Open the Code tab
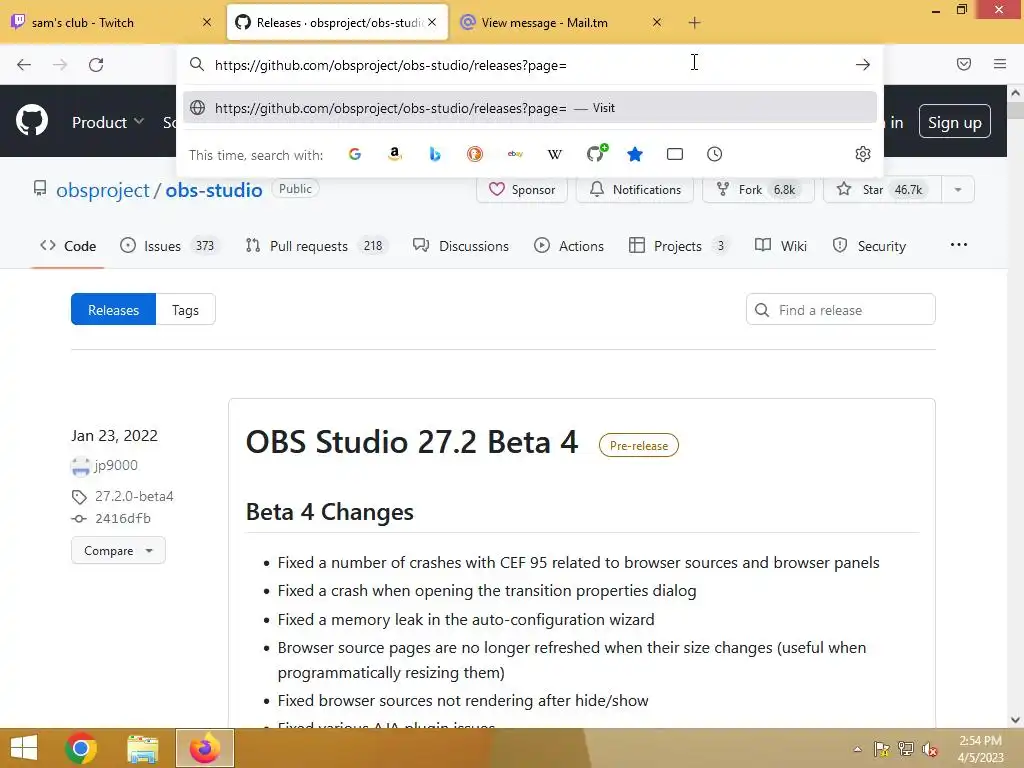 pos(68,246)
